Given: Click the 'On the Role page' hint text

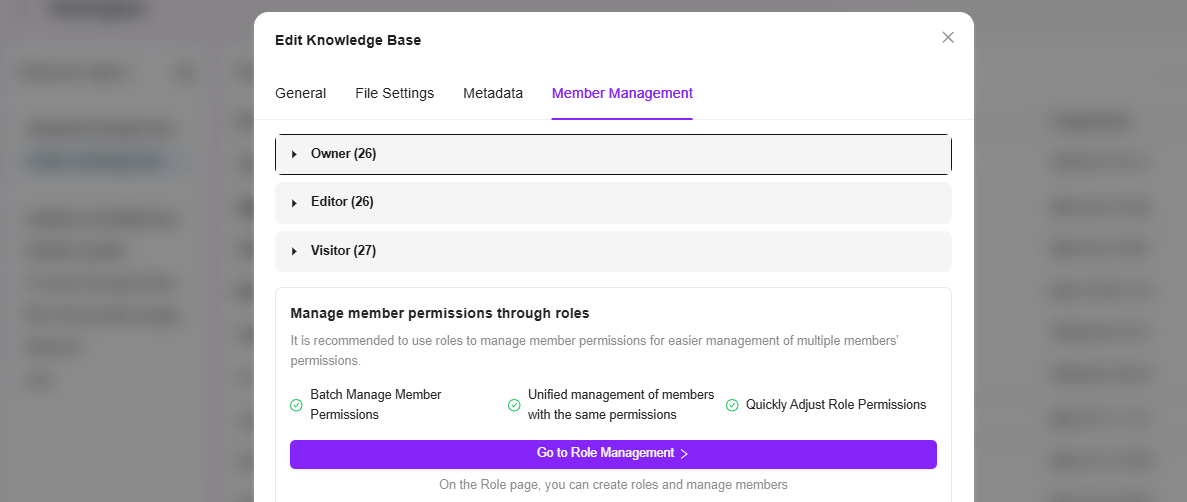Looking at the screenshot, I should 613,485.
